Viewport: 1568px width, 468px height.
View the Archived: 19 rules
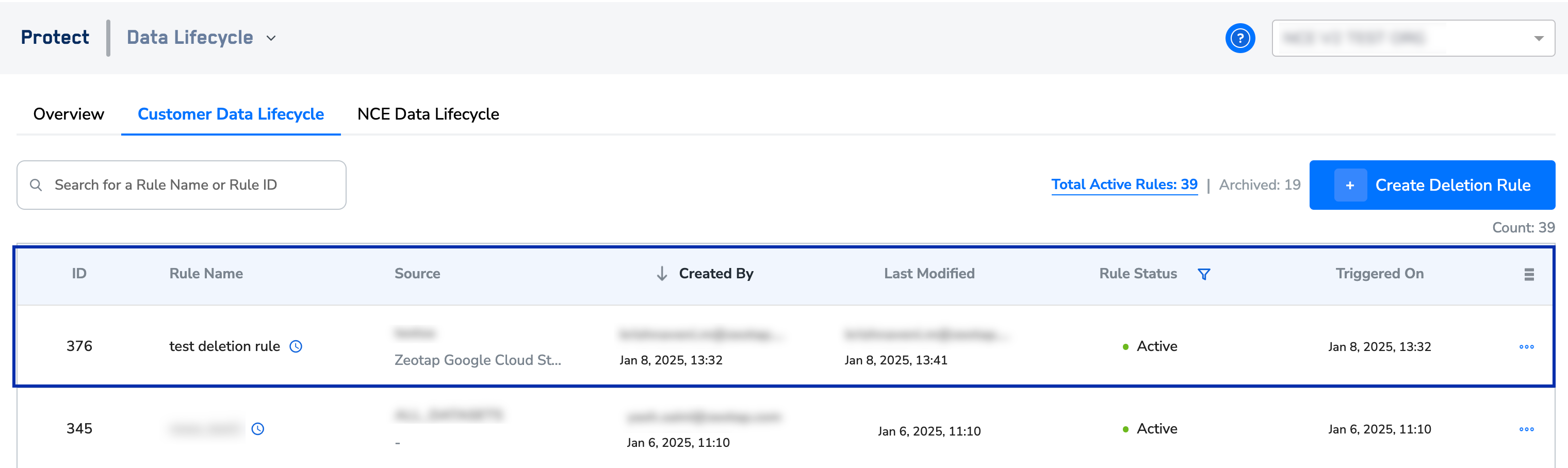(1260, 185)
